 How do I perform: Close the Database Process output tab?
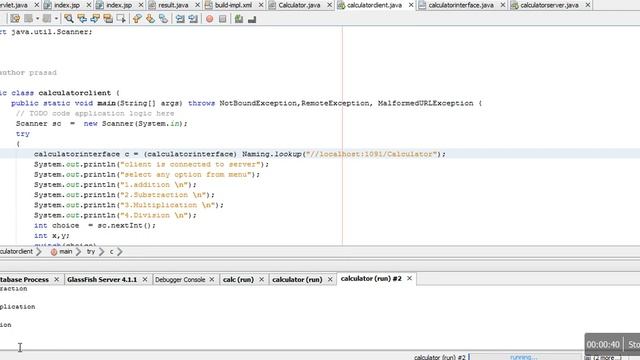[56, 280]
